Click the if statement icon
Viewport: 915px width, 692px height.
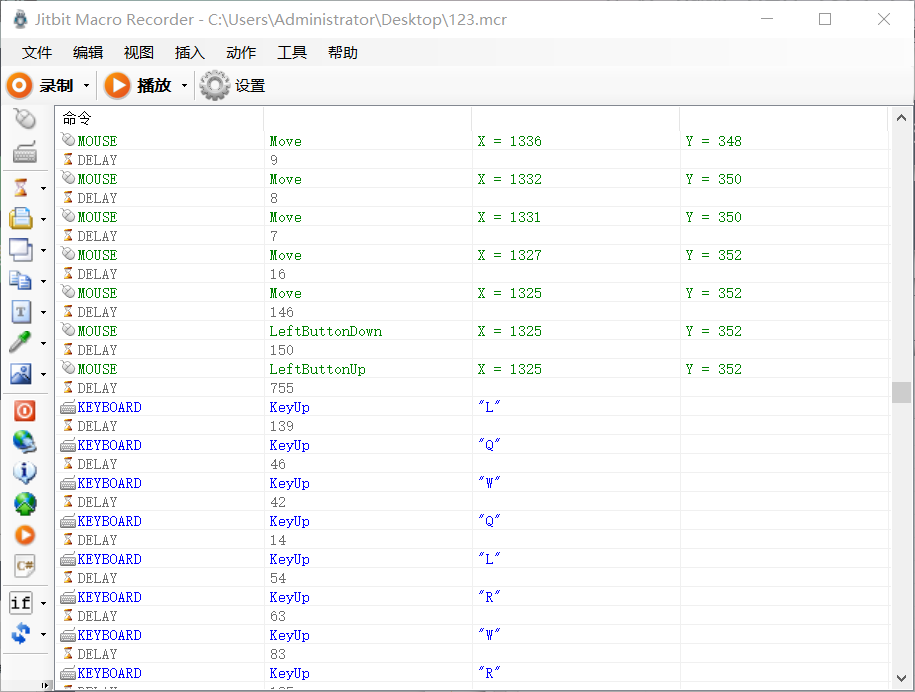click(x=21, y=603)
